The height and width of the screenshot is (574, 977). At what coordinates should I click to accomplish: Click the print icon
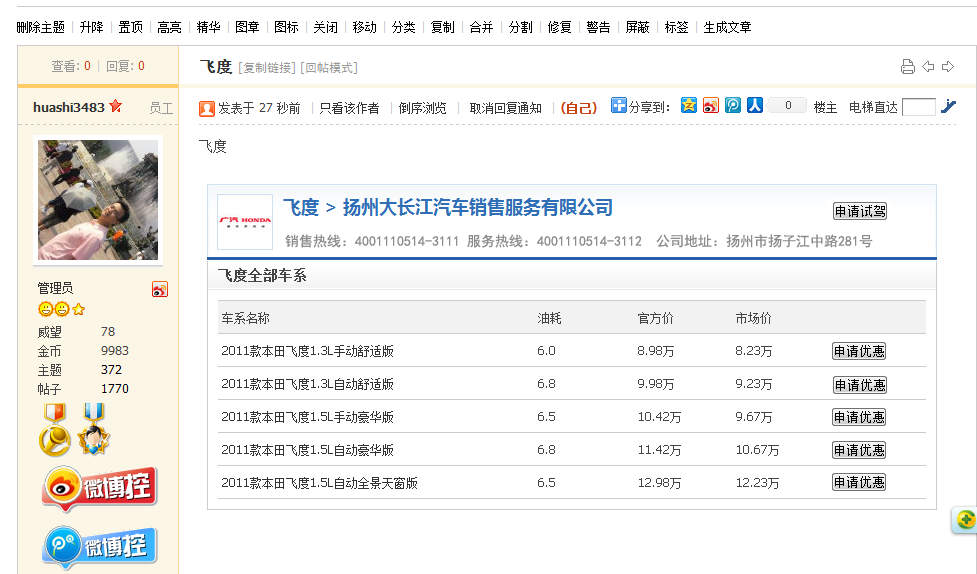pos(908,67)
